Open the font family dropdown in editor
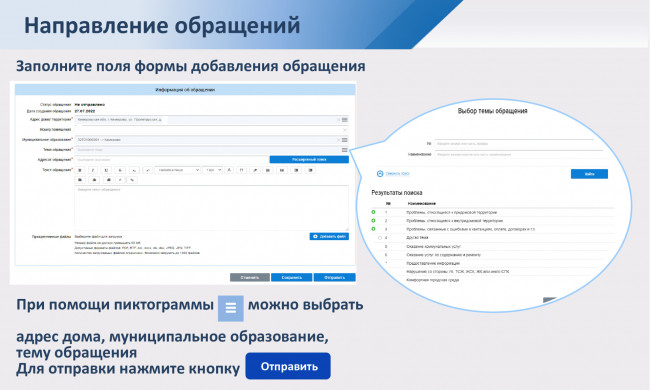 point(177,170)
